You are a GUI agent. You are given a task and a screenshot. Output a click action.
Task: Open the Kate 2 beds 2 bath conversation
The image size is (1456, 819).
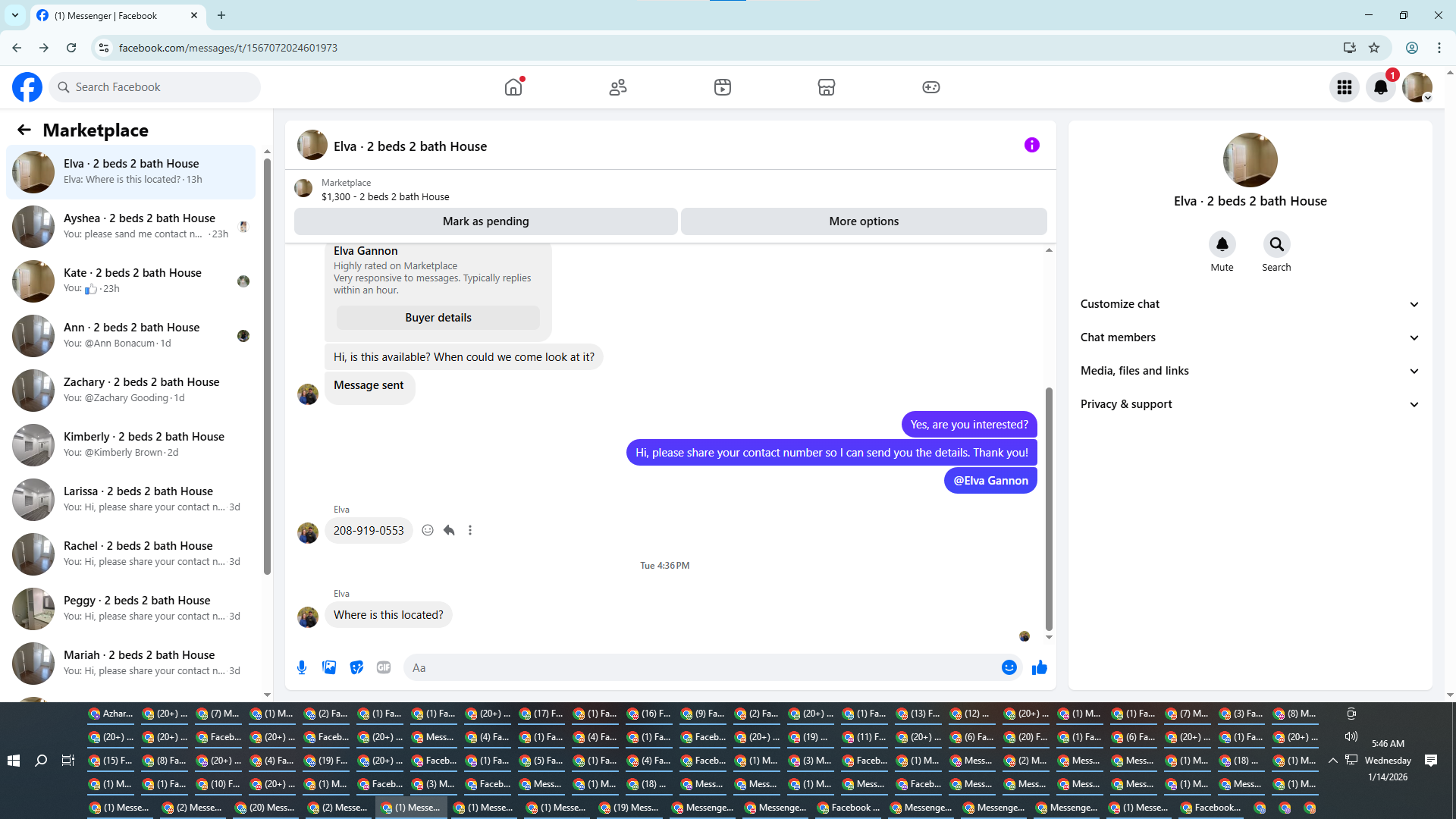coord(132,280)
